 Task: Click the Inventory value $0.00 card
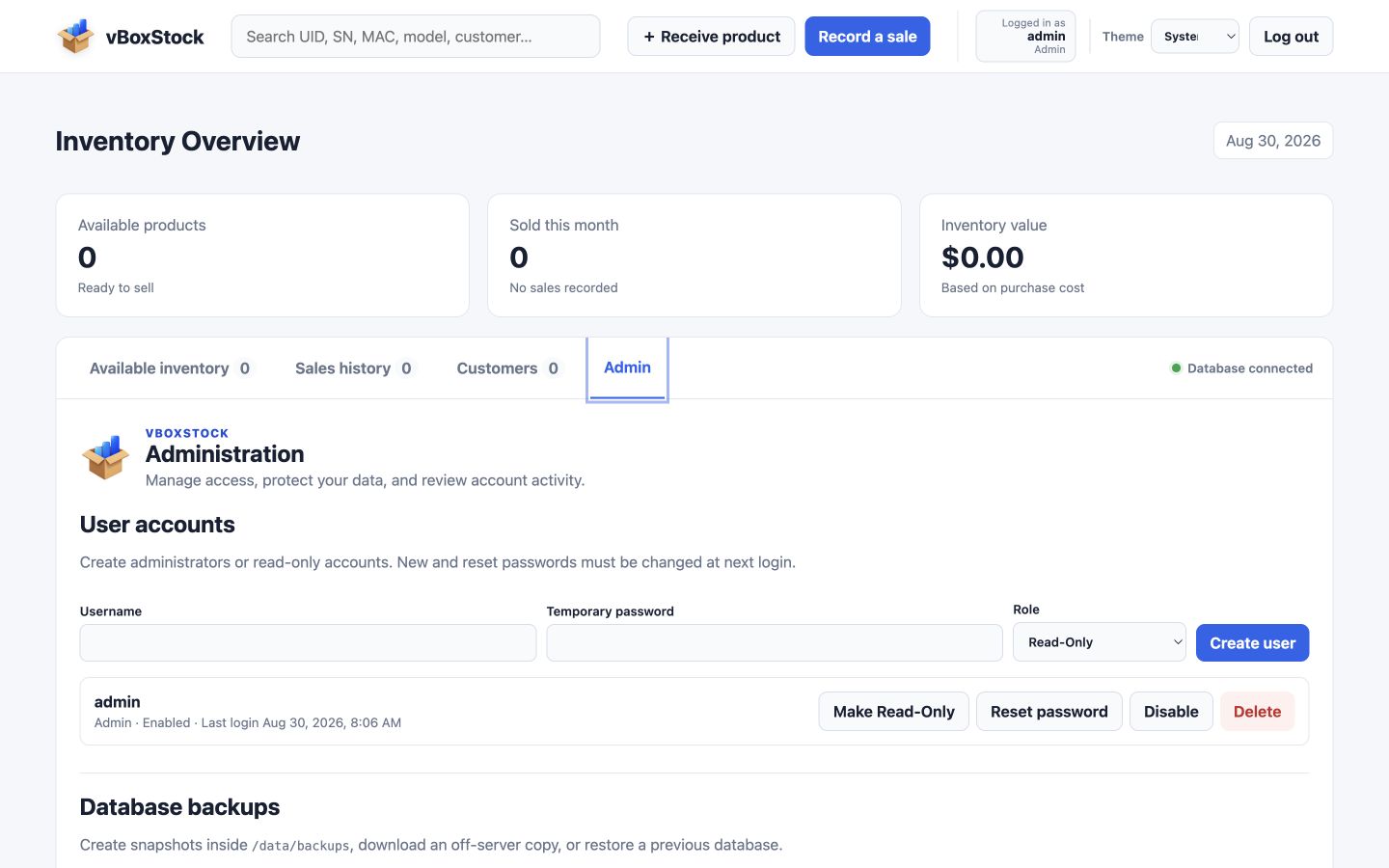tap(1126, 256)
